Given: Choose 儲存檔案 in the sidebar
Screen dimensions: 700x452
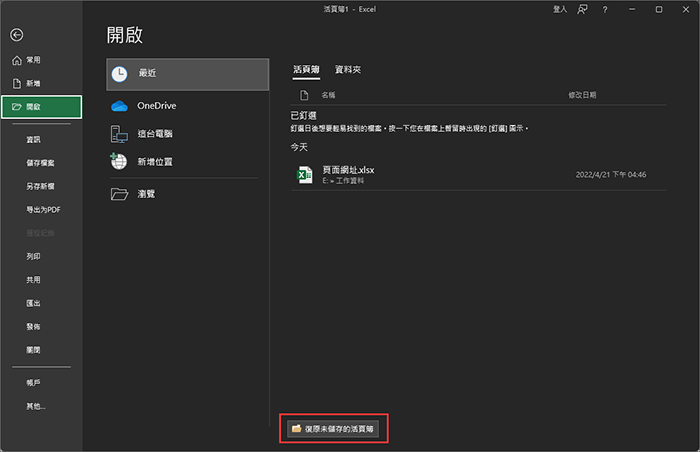Looking at the screenshot, I should 42,163.
